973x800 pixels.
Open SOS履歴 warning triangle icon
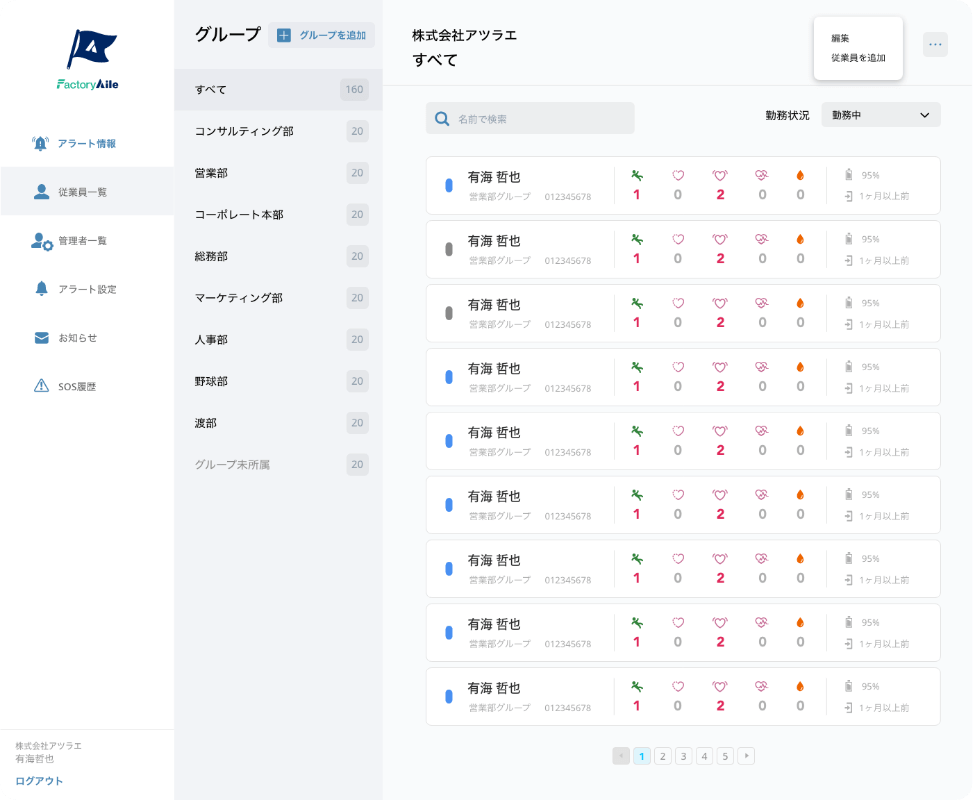[42, 386]
